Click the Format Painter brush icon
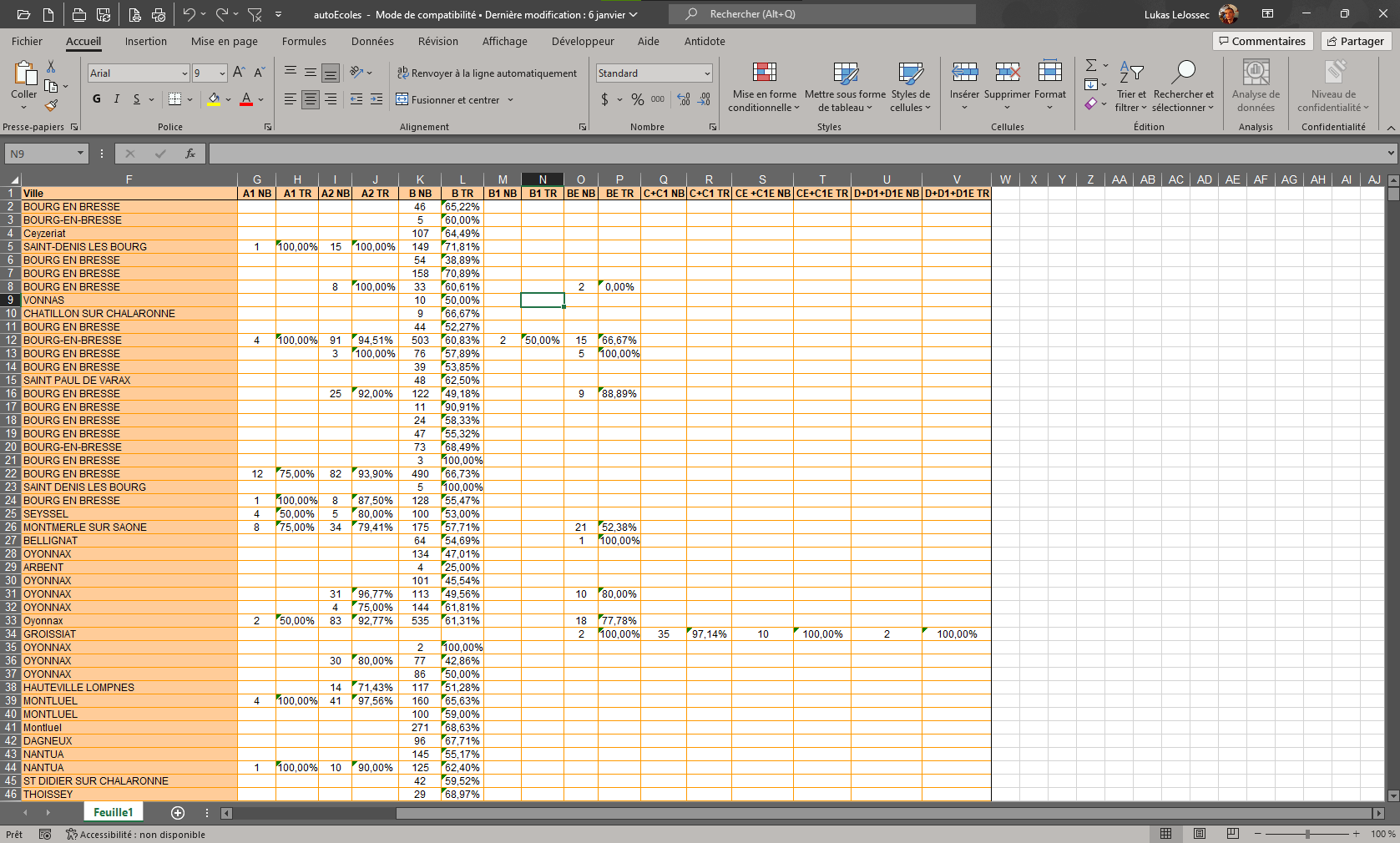This screenshot has width=1400, height=843. coord(51,106)
